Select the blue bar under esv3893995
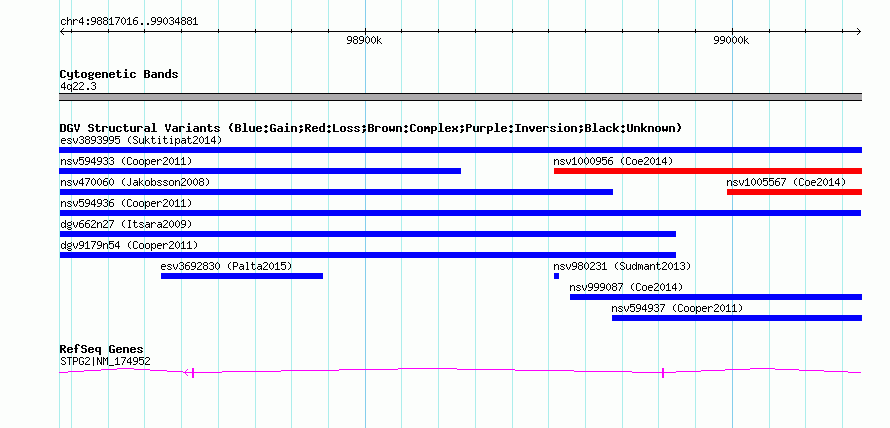Screen dimensions: 890x428 (x=460, y=150)
